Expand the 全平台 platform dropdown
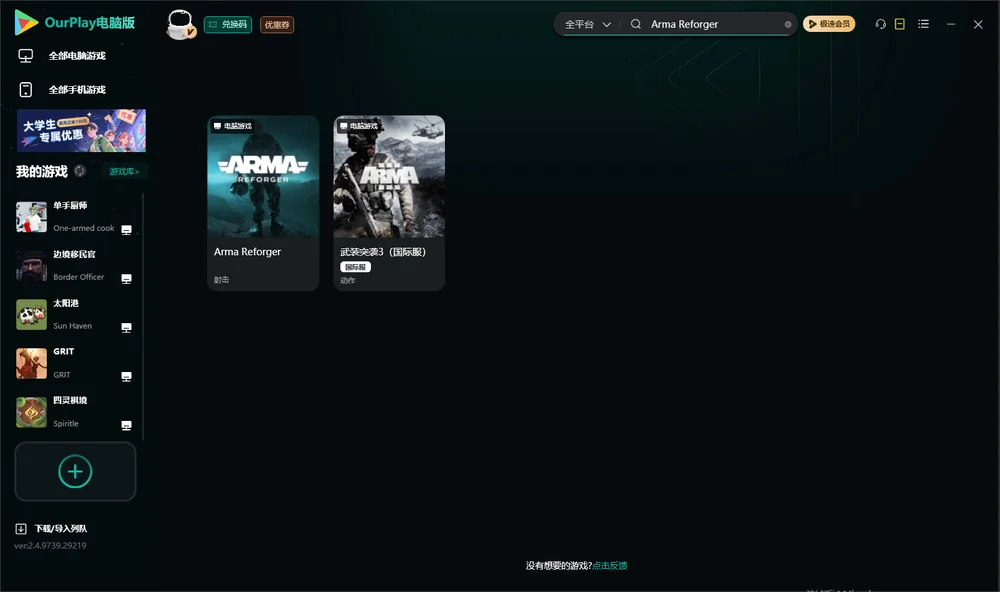1000x592 pixels. pos(587,24)
